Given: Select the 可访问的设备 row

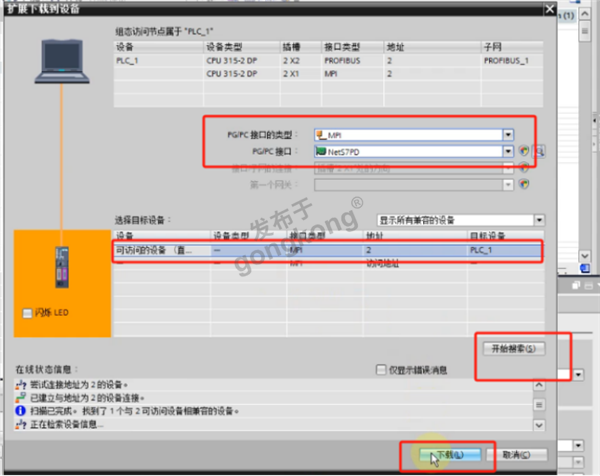Looking at the screenshot, I should [x=328, y=250].
